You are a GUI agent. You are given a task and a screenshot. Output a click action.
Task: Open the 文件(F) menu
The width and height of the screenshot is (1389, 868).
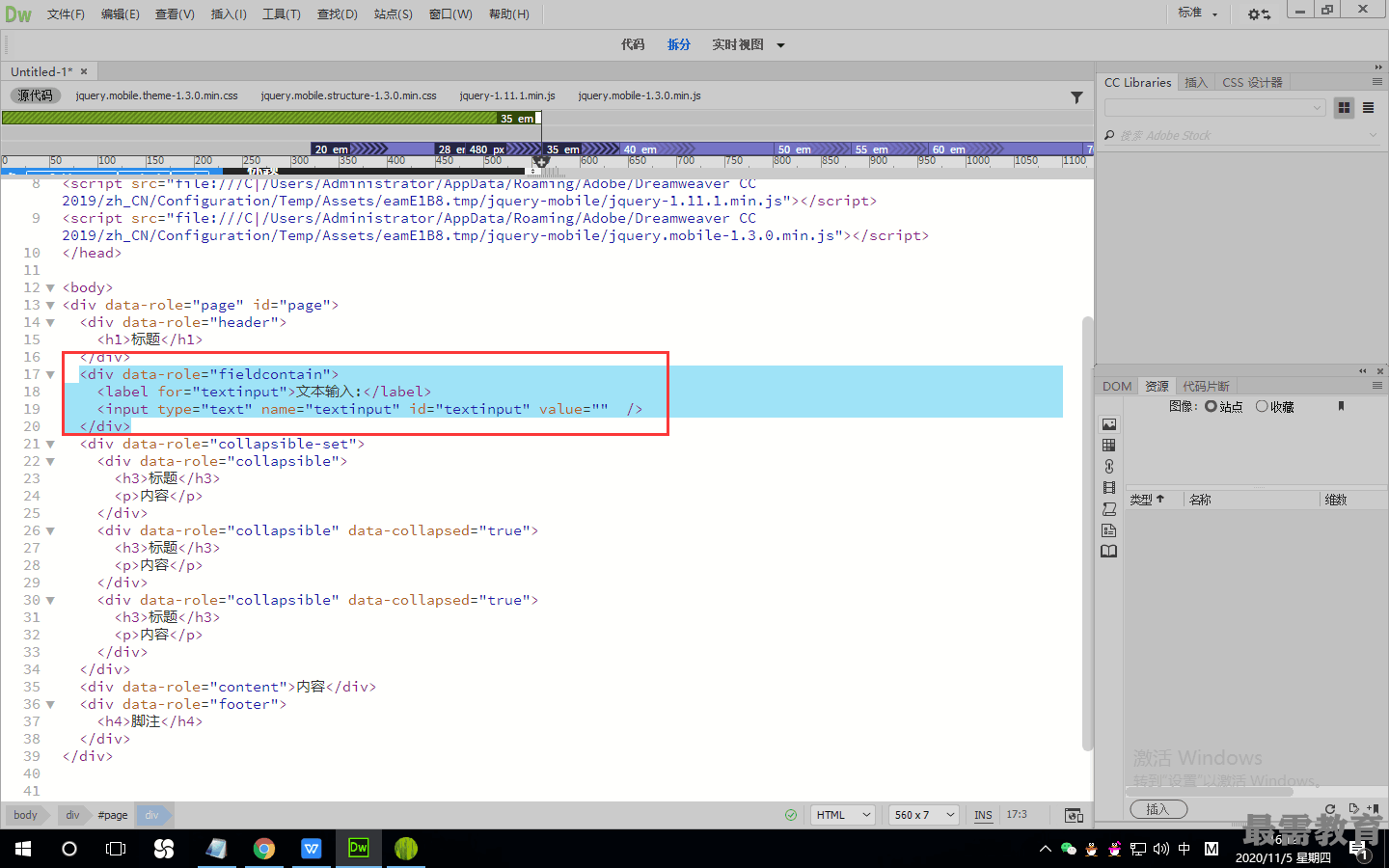(x=66, y=14)
